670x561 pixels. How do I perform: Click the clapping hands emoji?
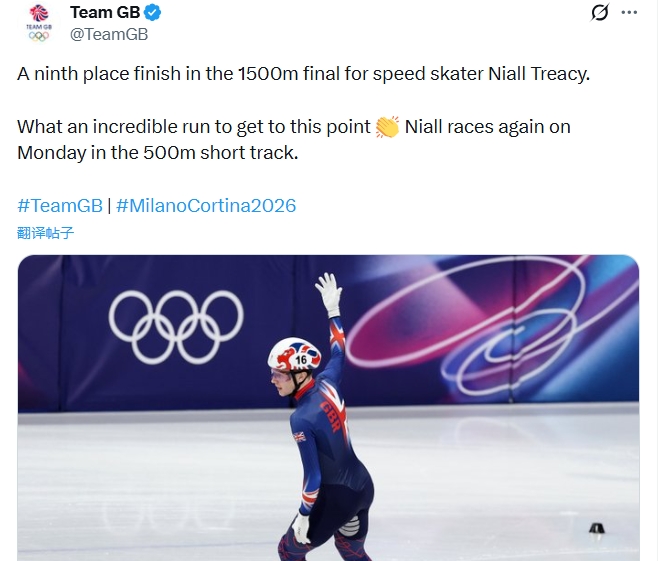[387, 128]
